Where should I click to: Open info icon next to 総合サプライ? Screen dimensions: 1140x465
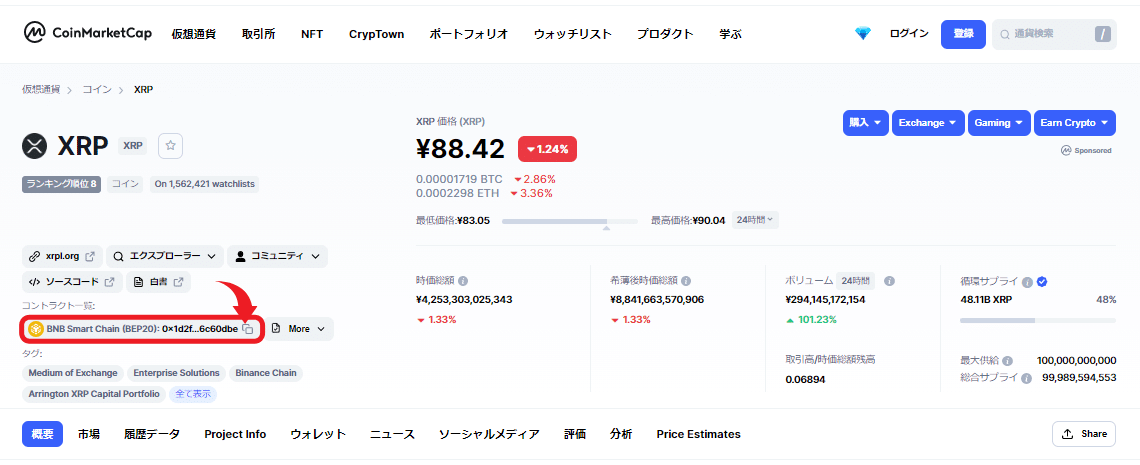pyautogui.click(x=1027, y=378)
